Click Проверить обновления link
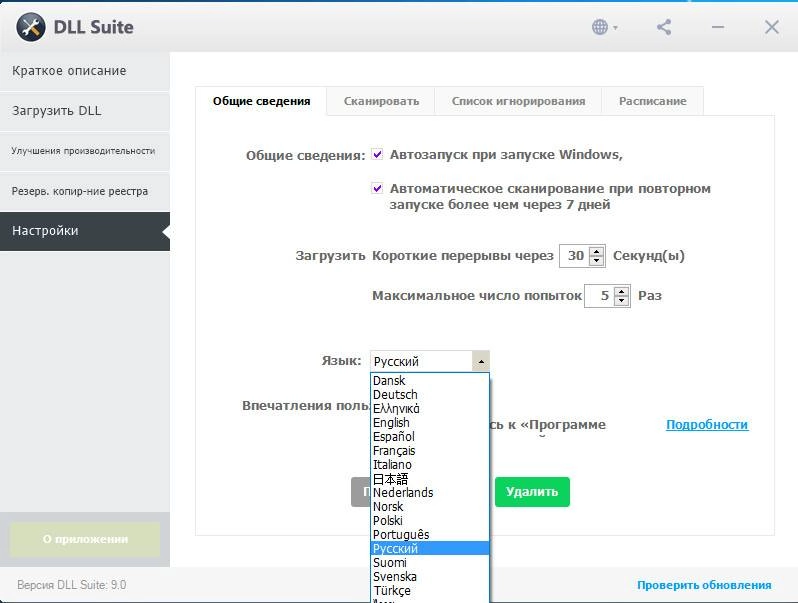 click(x=704, y=585)
